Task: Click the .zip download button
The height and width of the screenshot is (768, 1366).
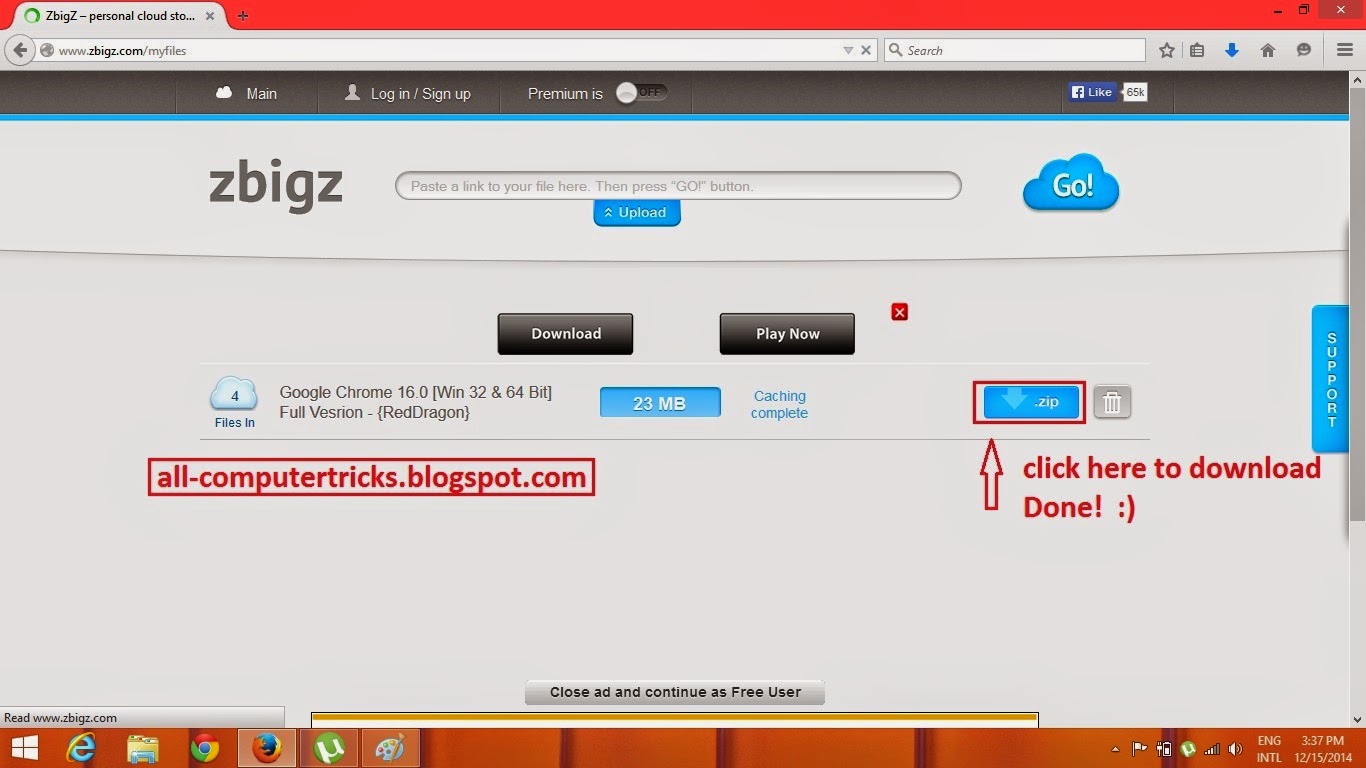Action: point(1031,402)
